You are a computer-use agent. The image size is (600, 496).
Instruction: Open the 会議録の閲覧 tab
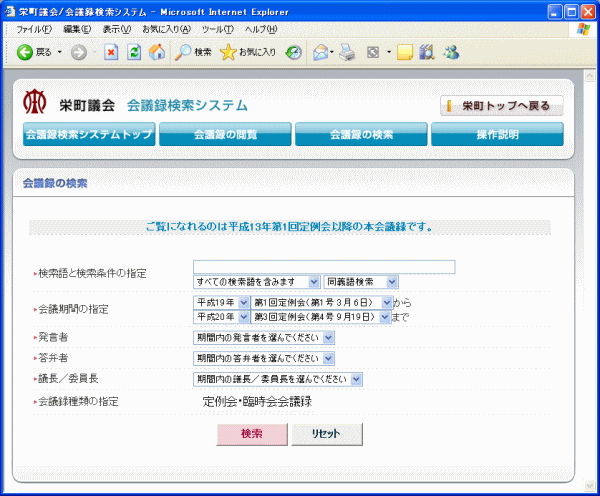225,134
